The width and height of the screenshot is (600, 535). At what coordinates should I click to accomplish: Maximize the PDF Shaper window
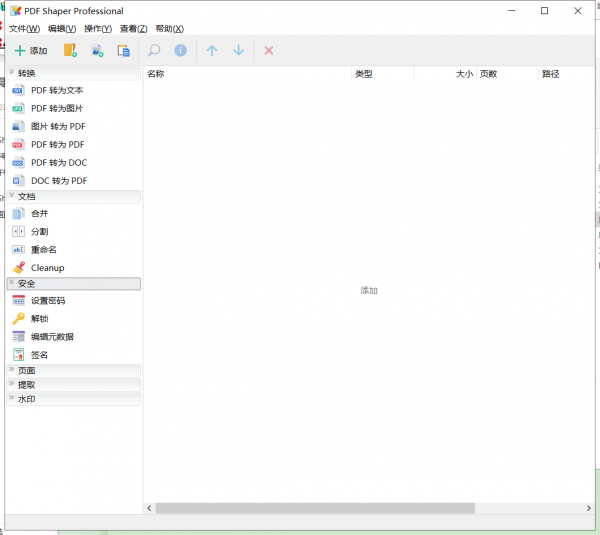coord(544,11)
